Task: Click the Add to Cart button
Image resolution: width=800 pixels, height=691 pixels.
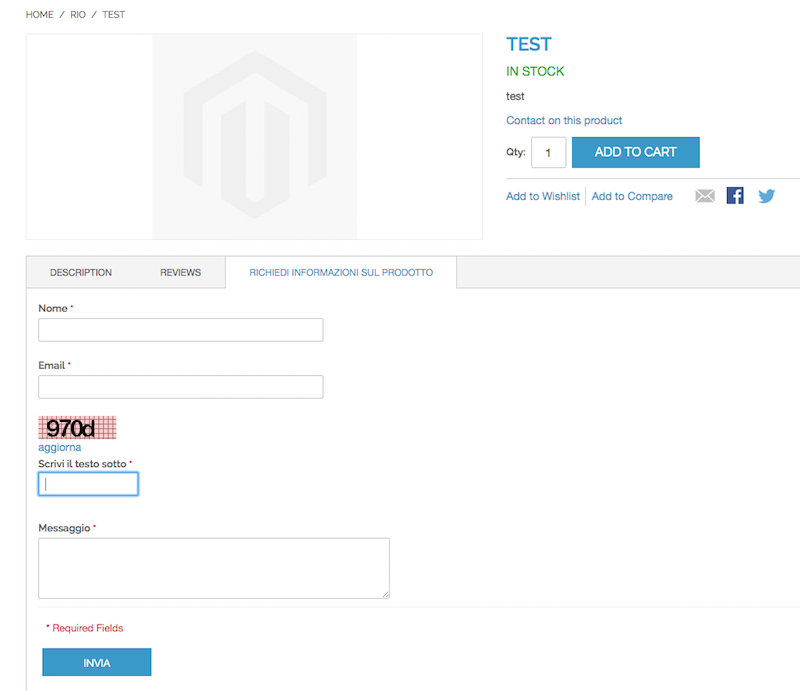Action: [636, 152]
